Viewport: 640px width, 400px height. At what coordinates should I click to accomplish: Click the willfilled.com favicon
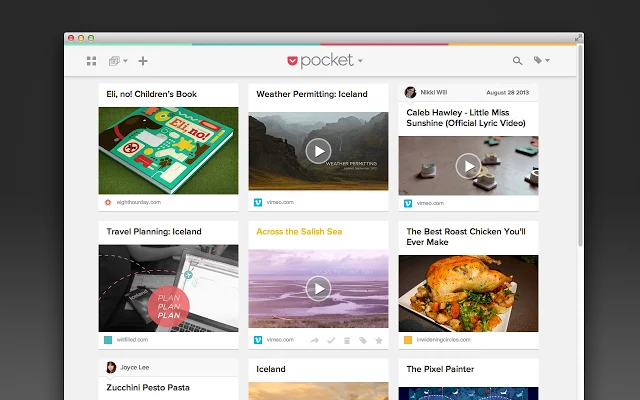pyautogui.click(x=108, y=340)
